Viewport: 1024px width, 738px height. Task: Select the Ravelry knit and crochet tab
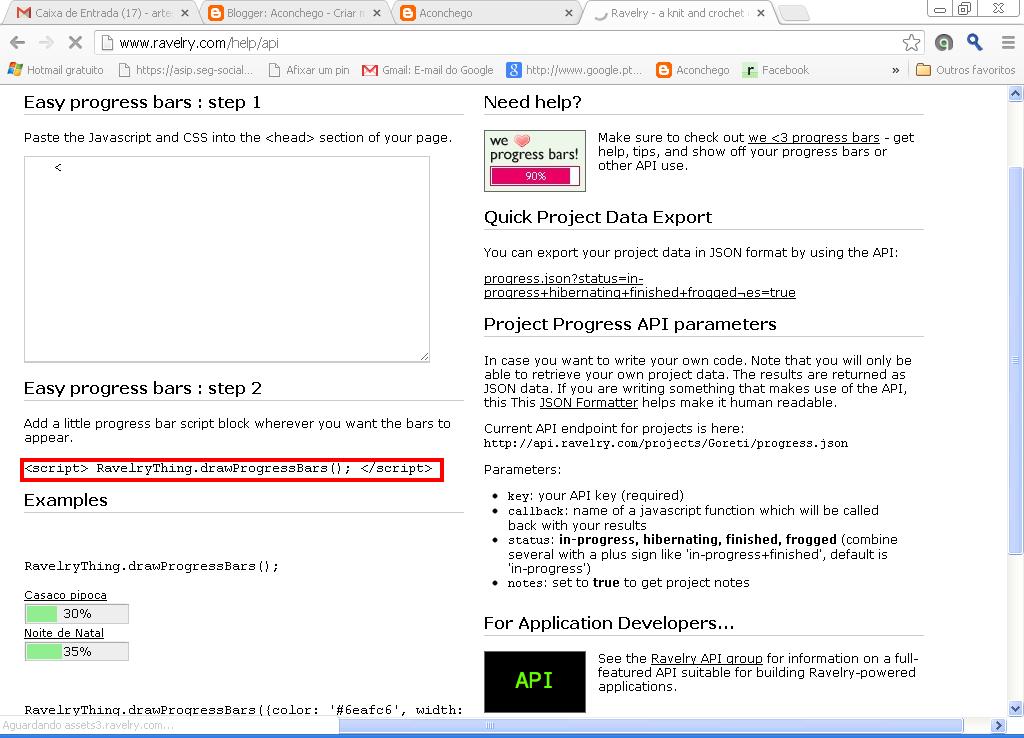[x=676, y=13]
